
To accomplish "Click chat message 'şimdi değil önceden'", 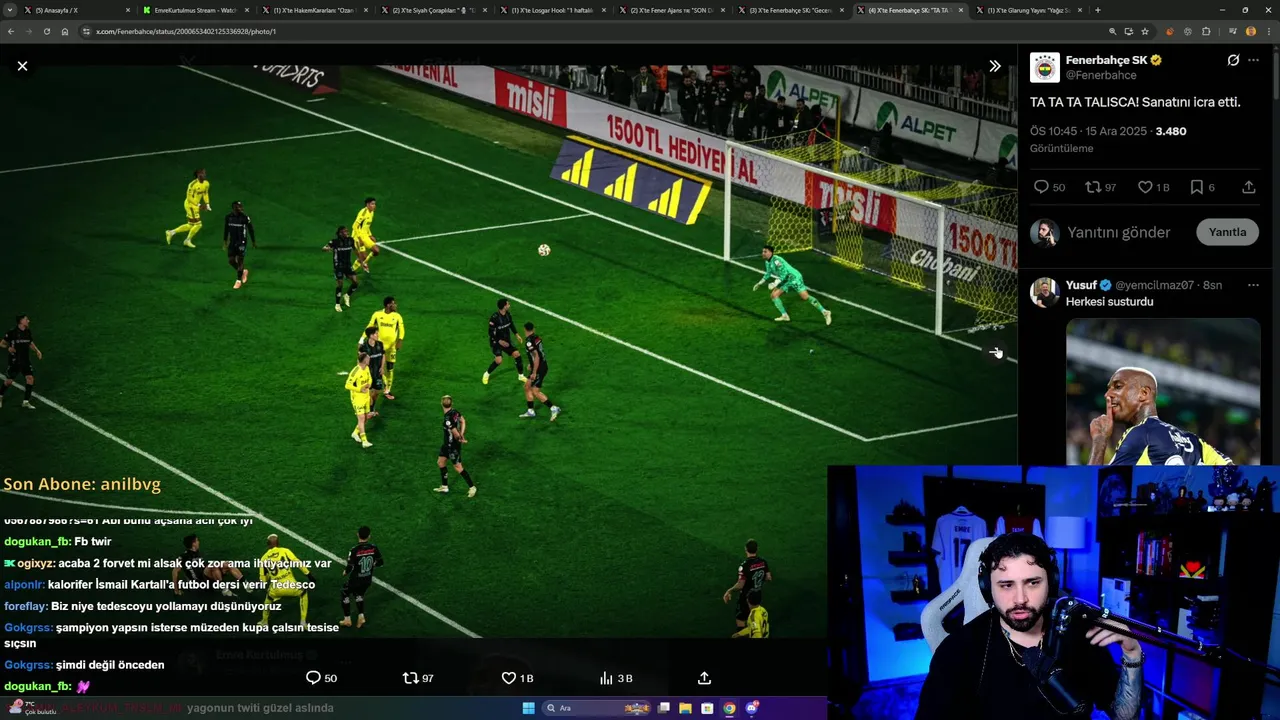I will (x=110, y=665).
